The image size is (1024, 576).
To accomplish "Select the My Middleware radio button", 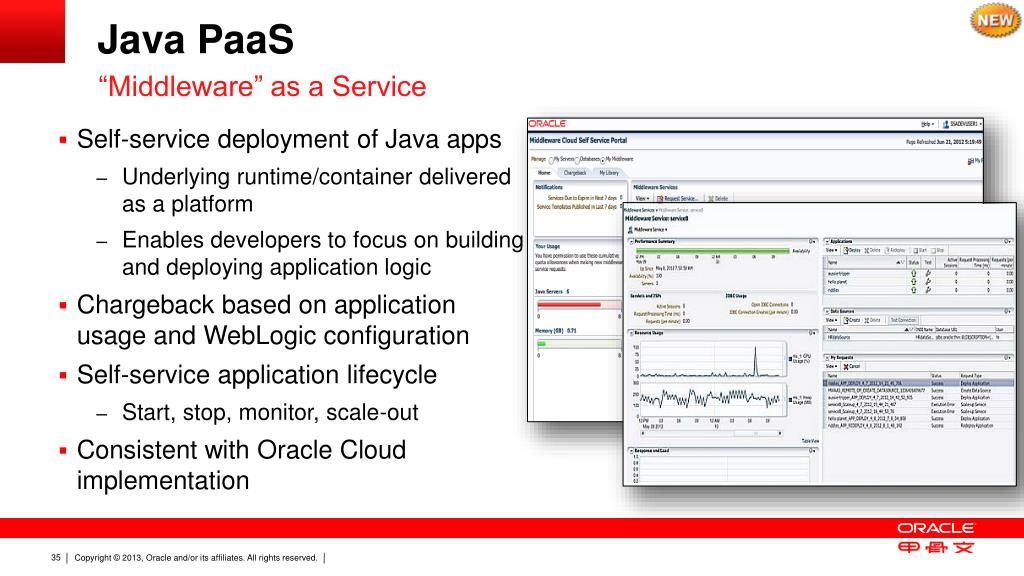I will (603, 159).
